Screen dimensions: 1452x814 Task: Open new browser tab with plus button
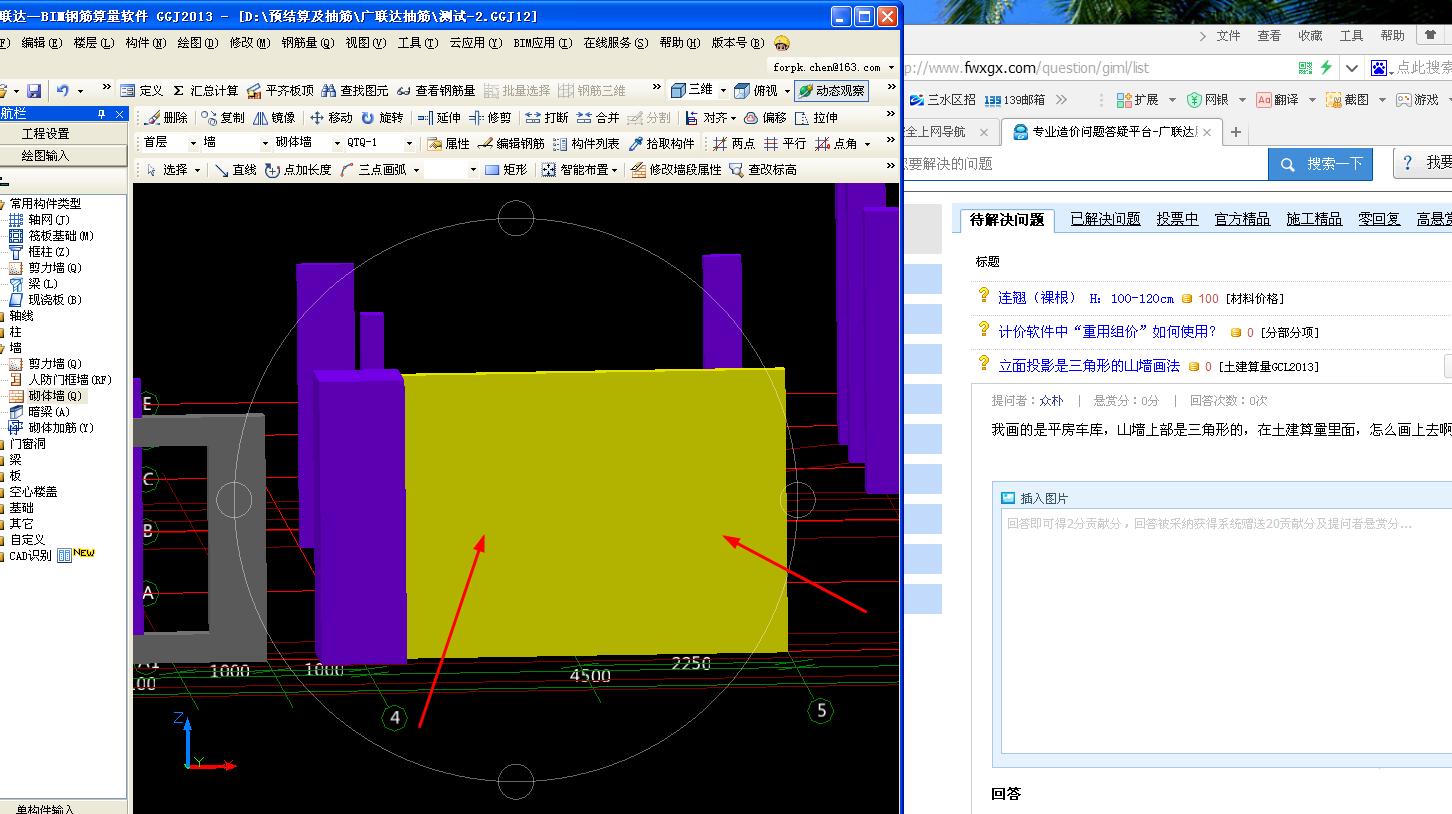coord(1236,132)
